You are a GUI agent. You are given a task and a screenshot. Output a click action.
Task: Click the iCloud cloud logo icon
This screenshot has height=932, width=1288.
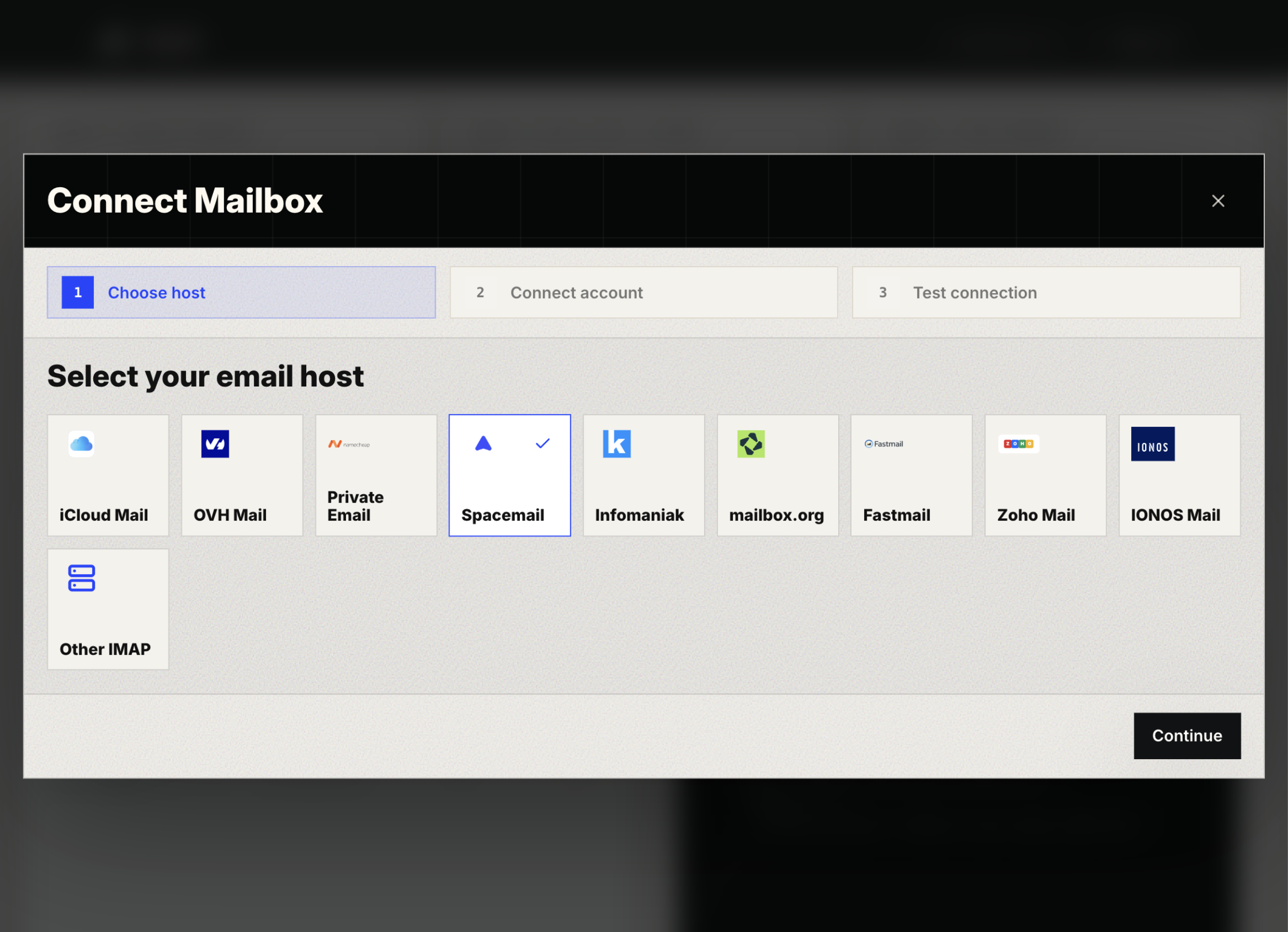(x=81, y=444)
